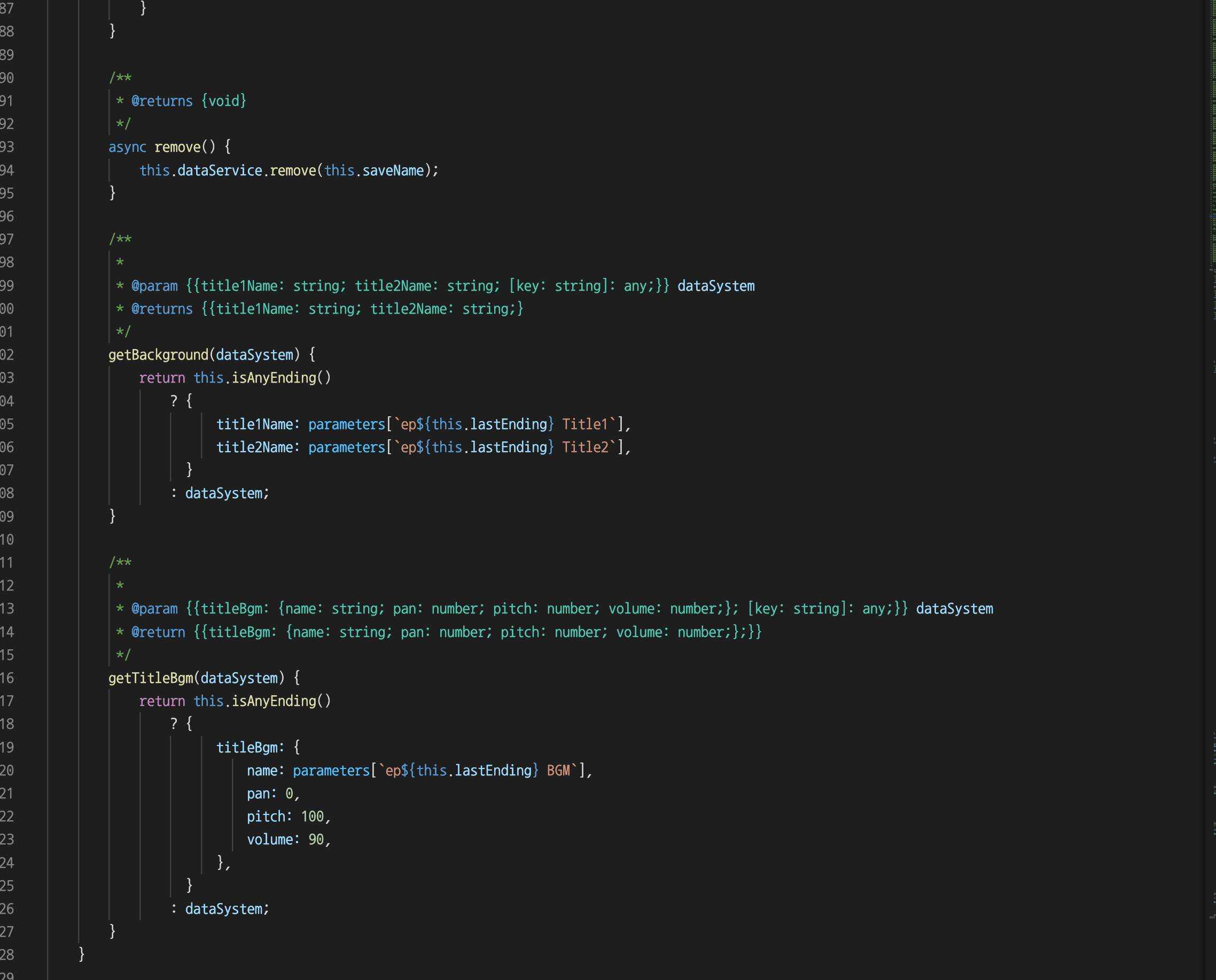Click the getTitleBgm method name
This screenshot has height=980, width=1216.
151,678
